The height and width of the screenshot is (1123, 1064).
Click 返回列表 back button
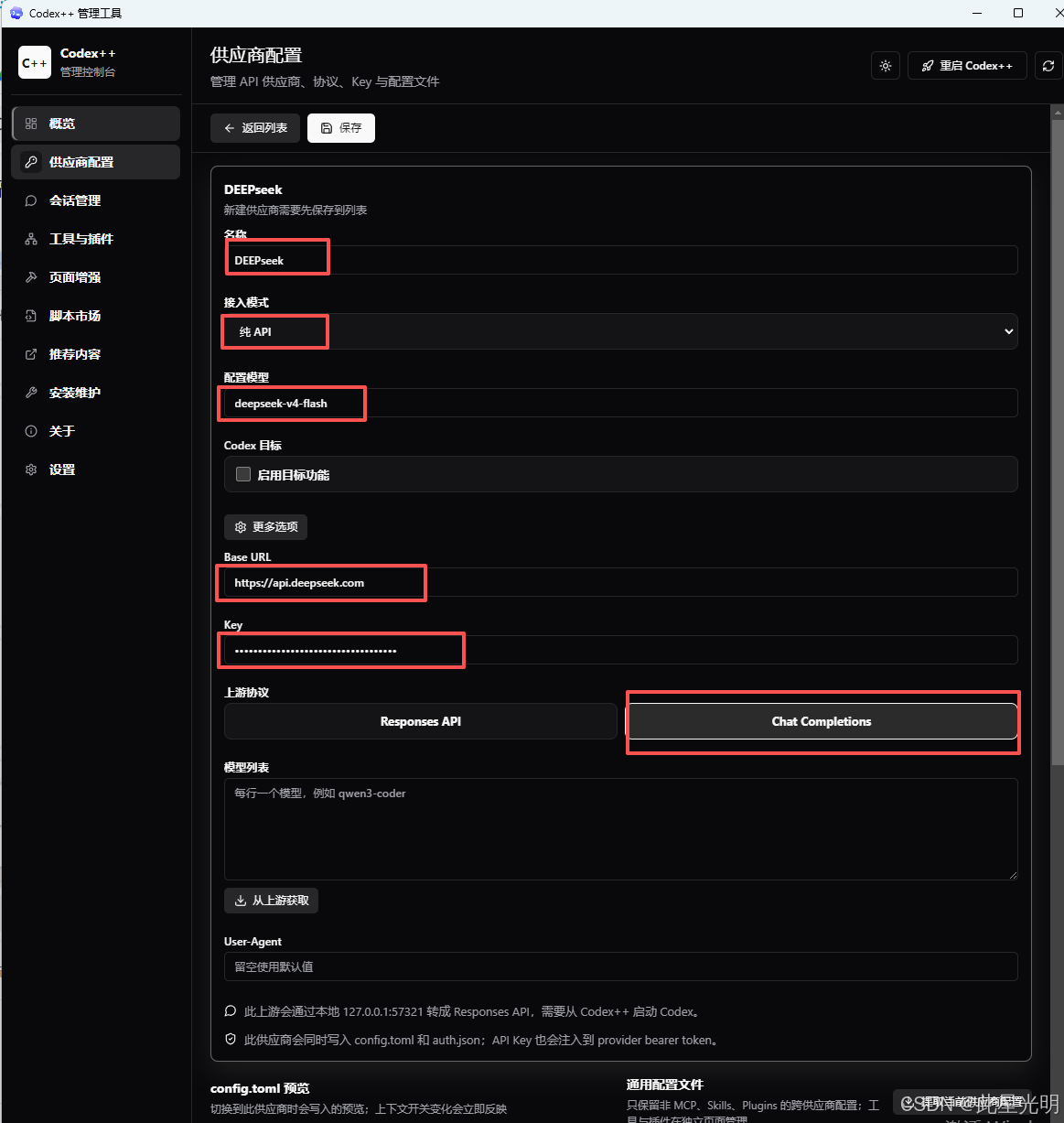[x=255, y=128]
